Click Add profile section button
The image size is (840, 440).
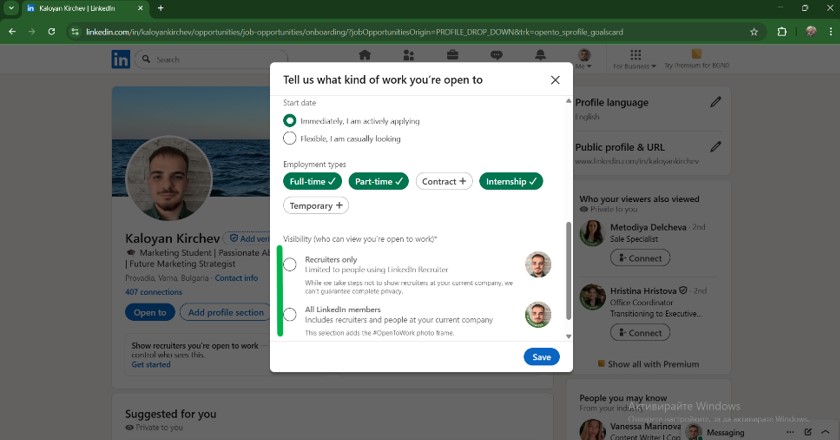point(225,312)
